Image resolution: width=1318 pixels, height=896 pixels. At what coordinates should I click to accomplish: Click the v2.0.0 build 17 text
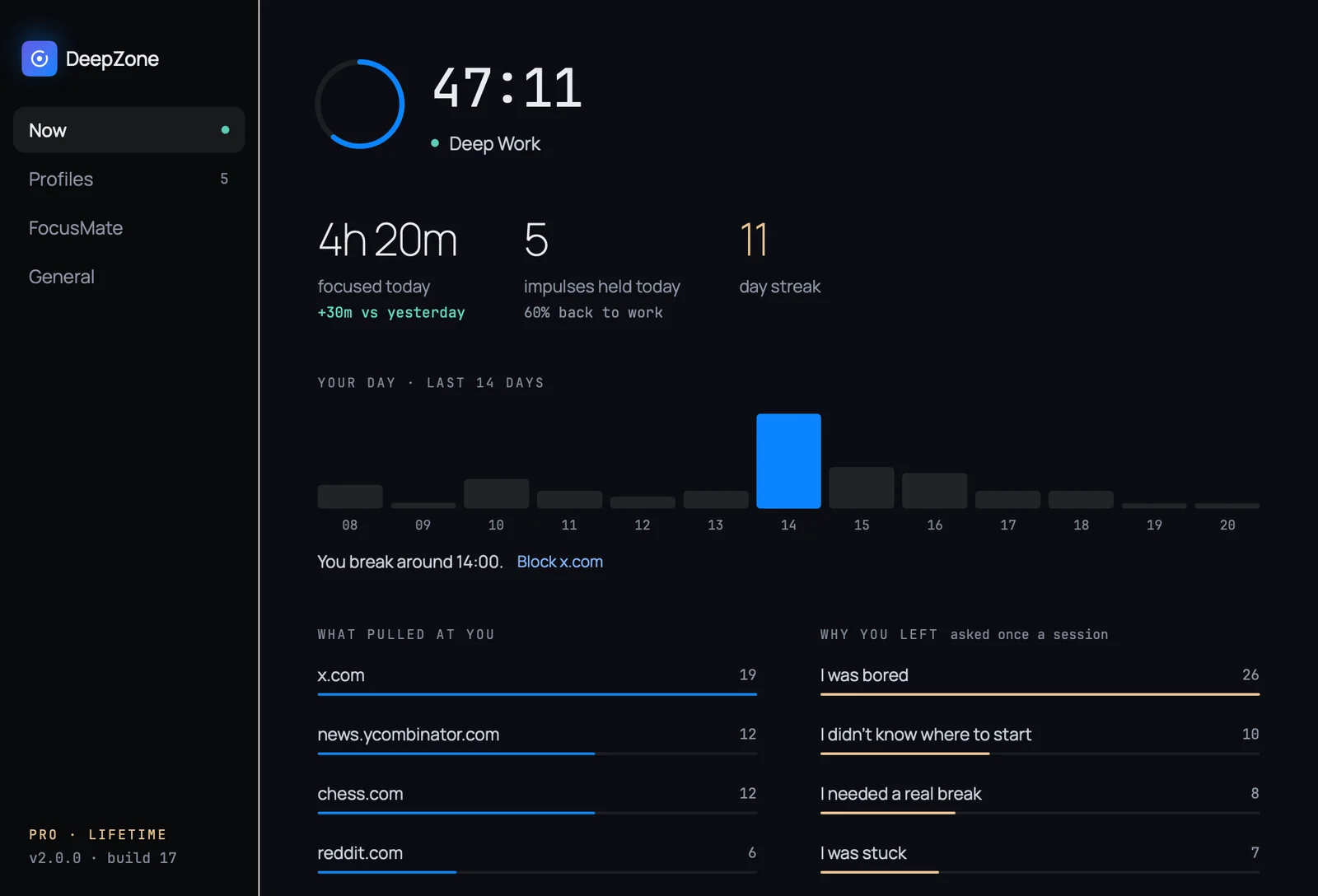[x=103, y=858]
